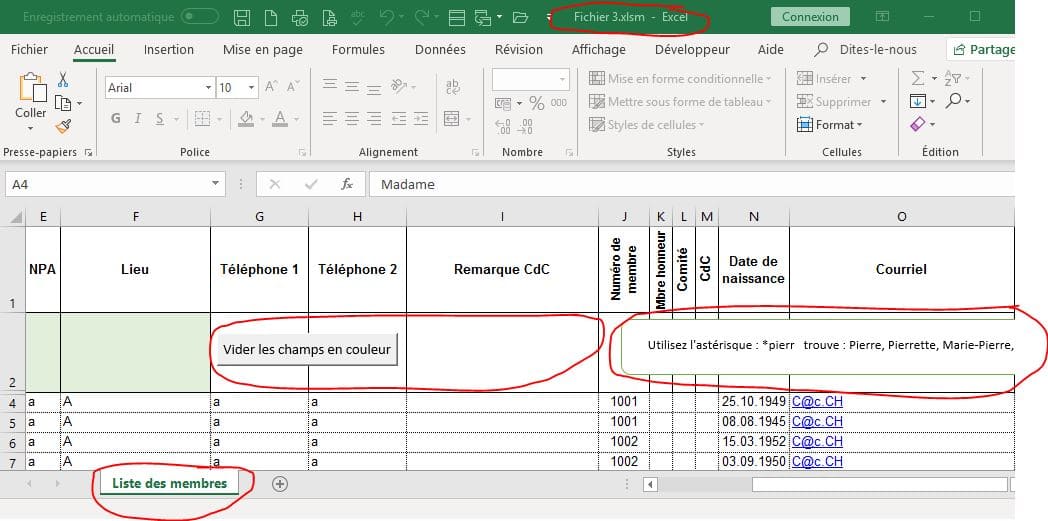The image size is (1048, 521).
Task: Click the Save icon in the title bar
Action: click(x=242, y=17)
